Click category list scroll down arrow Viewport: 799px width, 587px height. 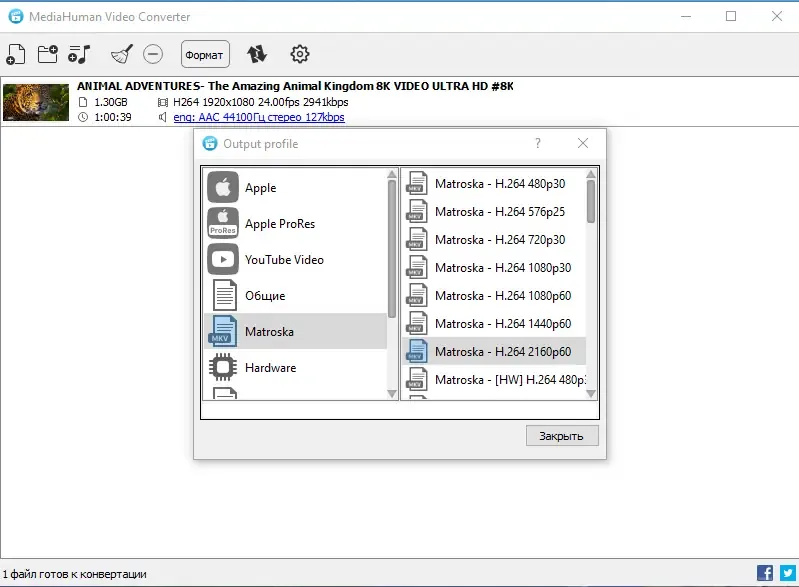(x=392, y=393)
